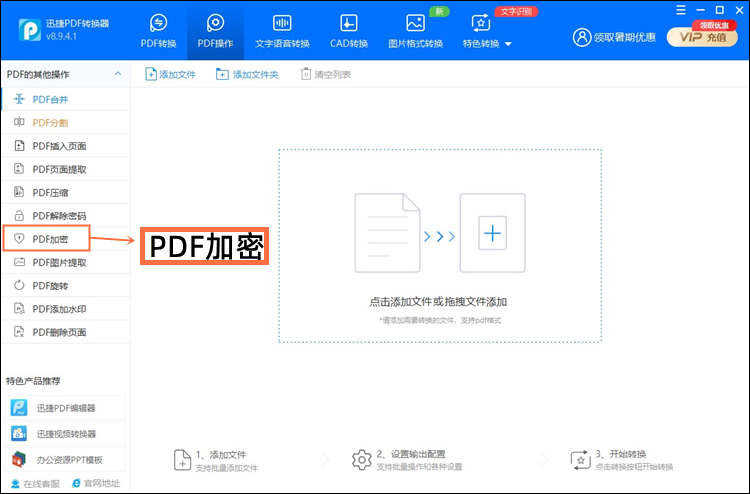The width and height of the screenshot is (750, 494).
Task: Select PDF分割 in sidebar
Action: click(66, 122)
